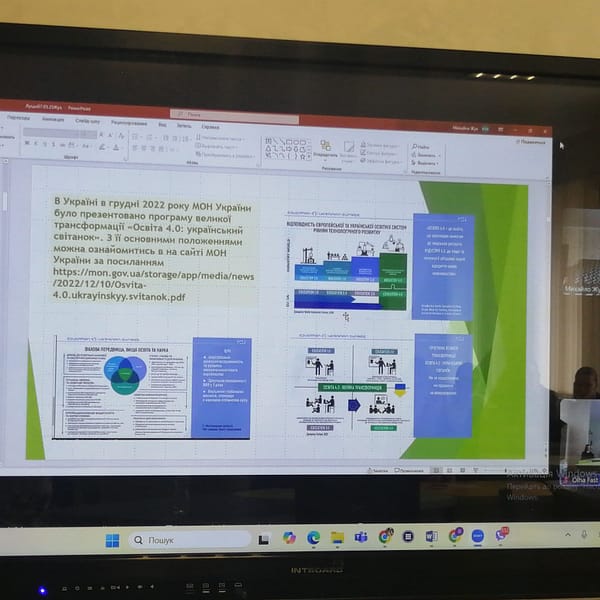Open Word from the taskbar
Image resolution: width=600 pixels, height=600 pixels.
coord(432,536)
